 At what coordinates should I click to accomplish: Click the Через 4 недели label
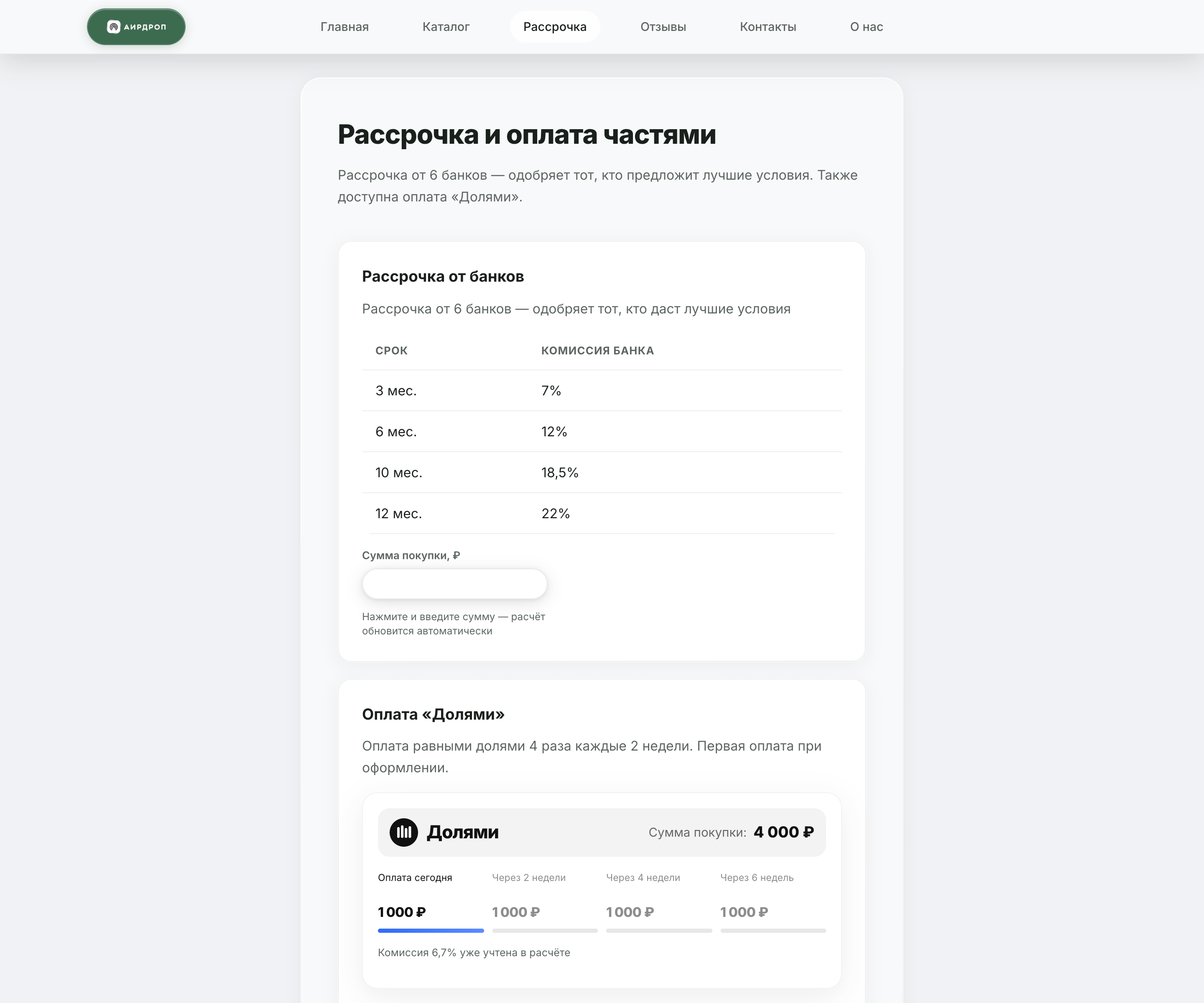643,878
